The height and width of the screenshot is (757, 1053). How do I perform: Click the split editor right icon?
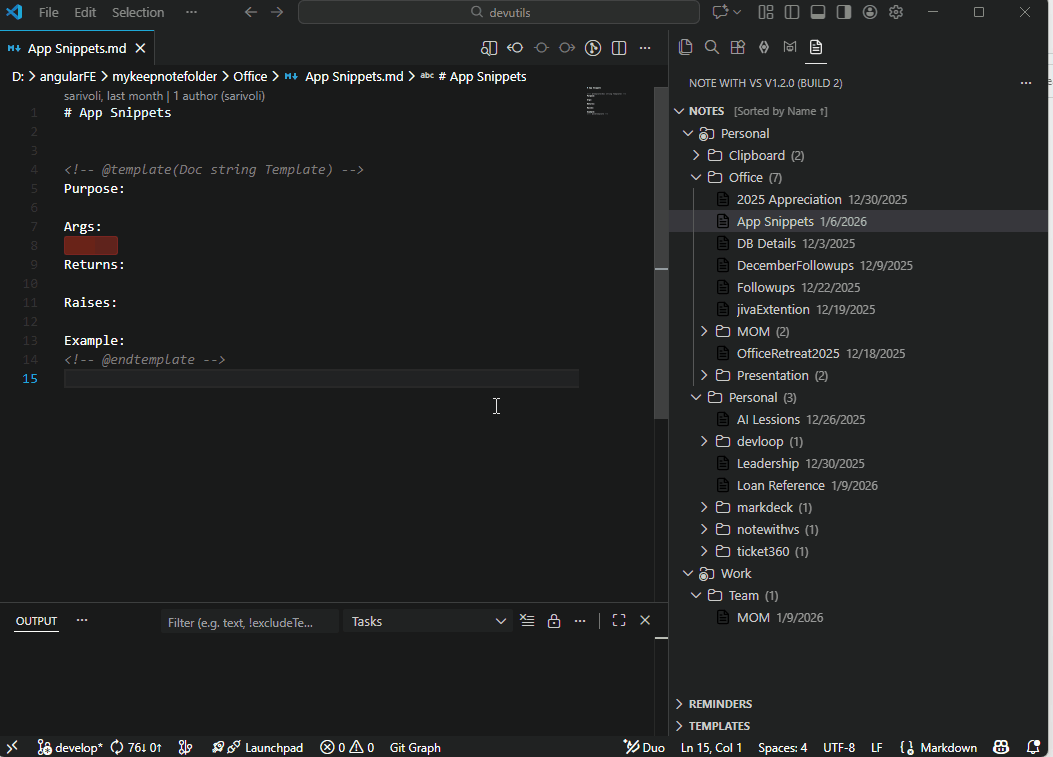(x=619, y=48)
